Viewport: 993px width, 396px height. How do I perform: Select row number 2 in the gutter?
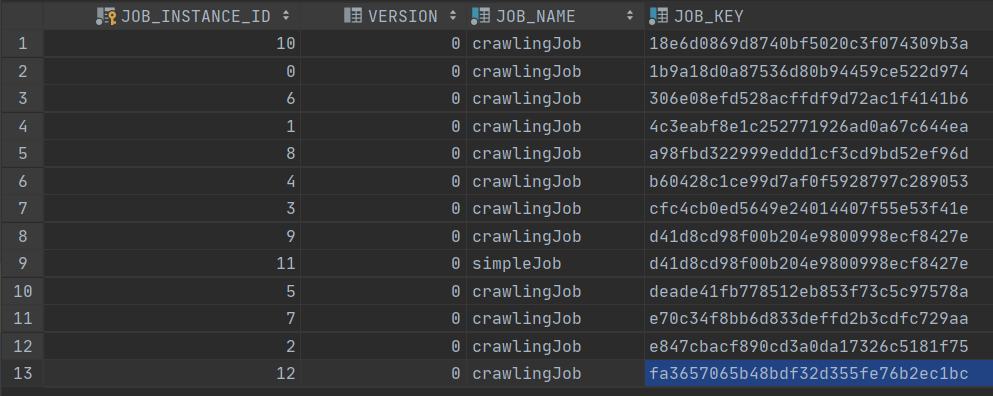[x=22, y=71]
